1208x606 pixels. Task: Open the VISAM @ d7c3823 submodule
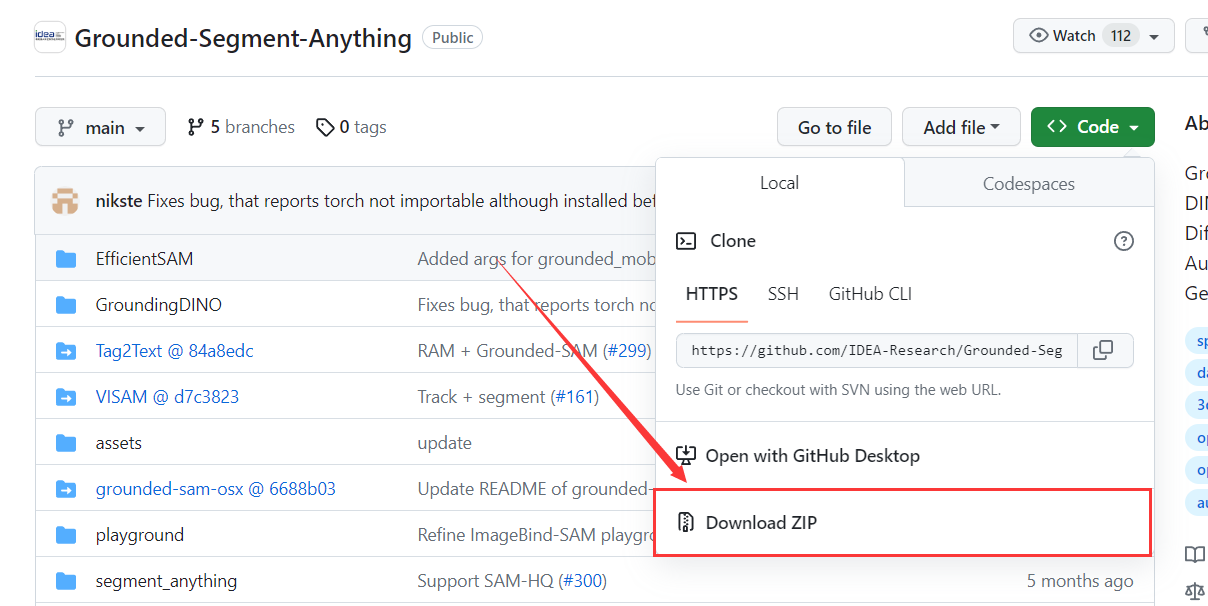tap(167, 397)
